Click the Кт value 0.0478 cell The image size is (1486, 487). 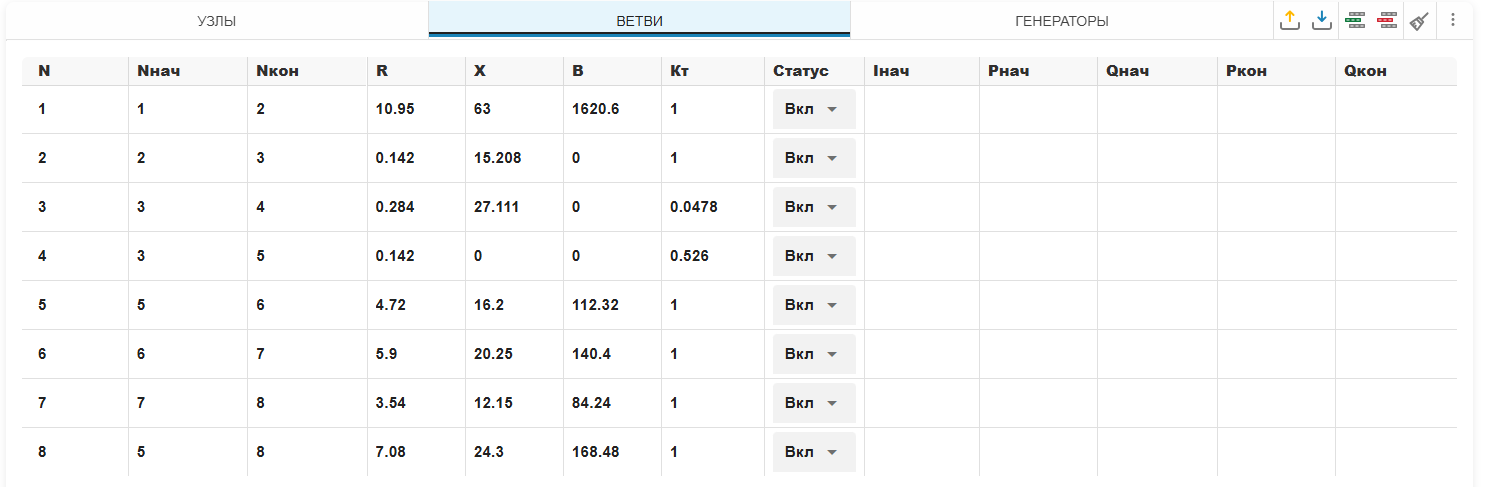(x=694, y=207)
